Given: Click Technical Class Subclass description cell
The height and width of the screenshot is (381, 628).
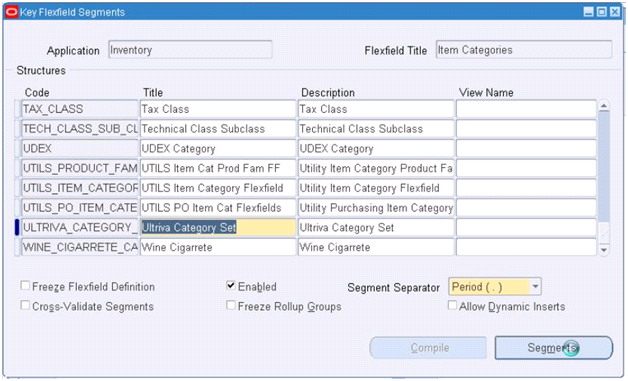Looking at the screenshot, I should click(376, 129).
